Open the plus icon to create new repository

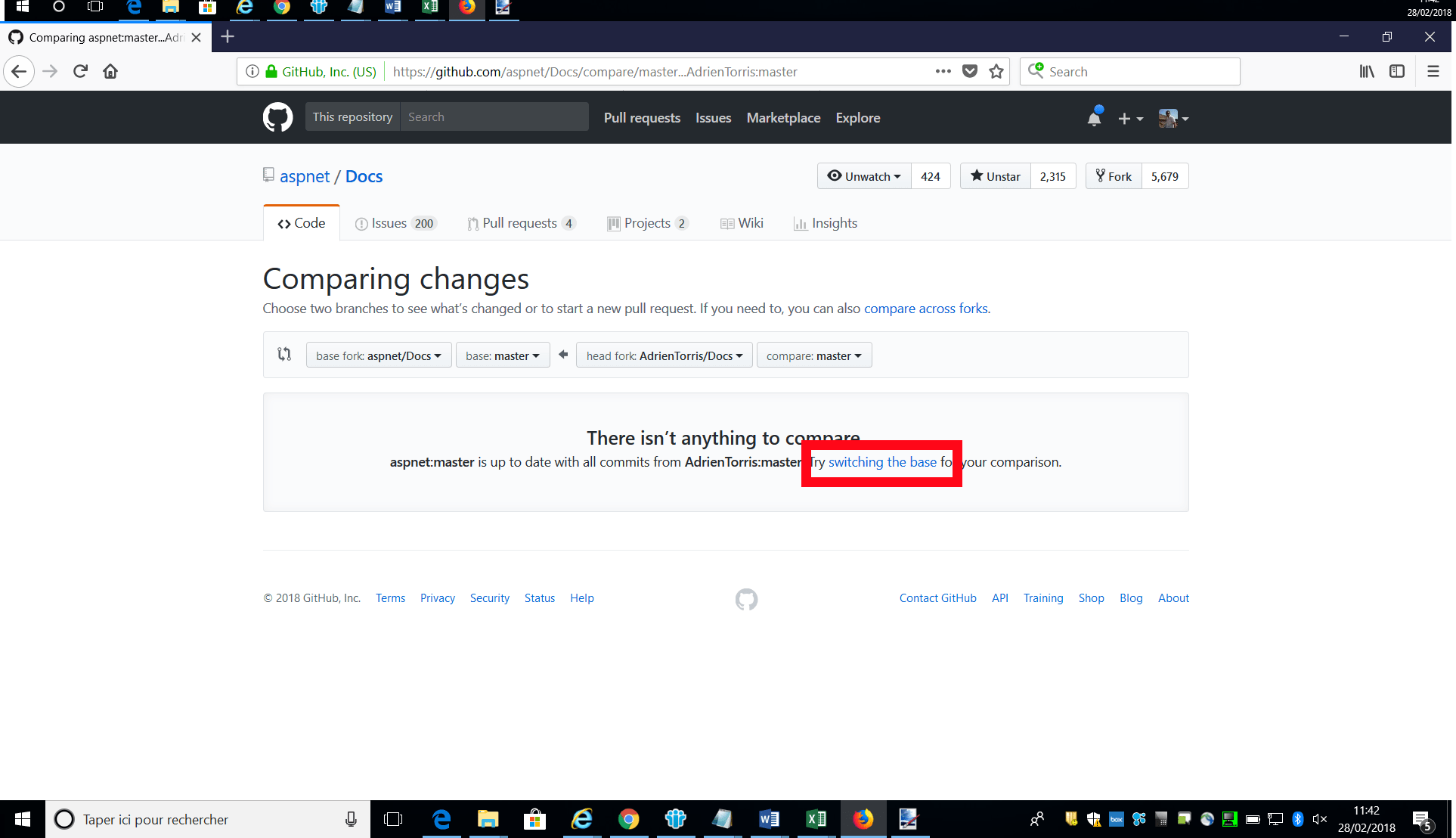(x=1126, y=118)
